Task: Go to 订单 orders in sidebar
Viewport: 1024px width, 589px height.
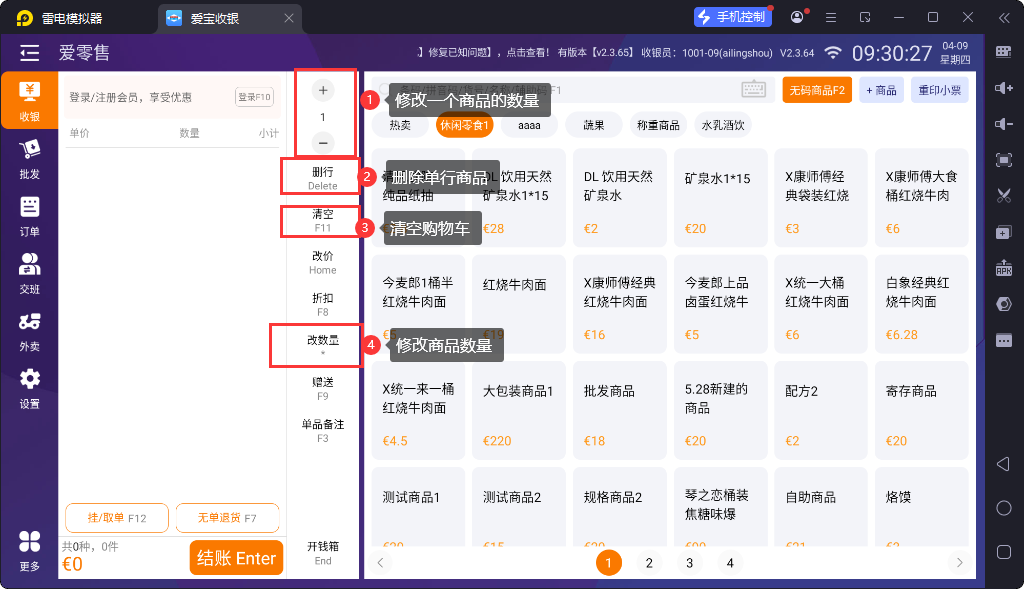Action: tap(29, 216)
